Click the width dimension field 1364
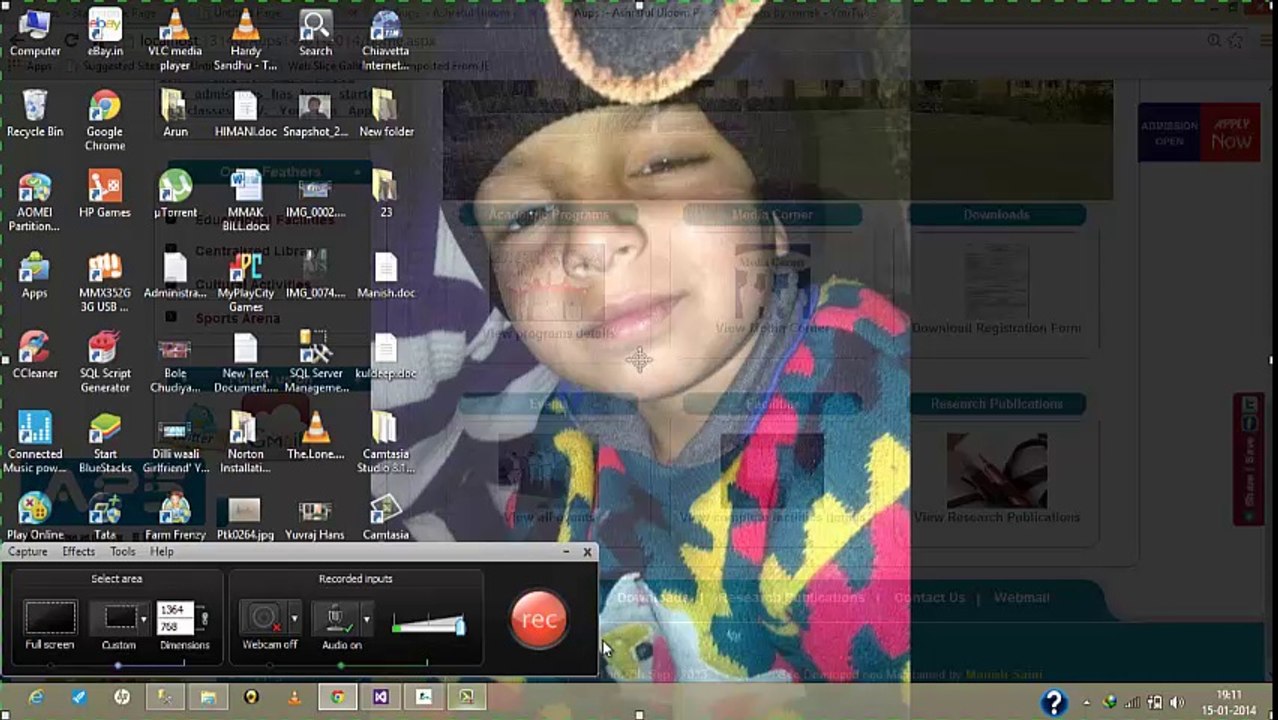The height and width of the screenshot is (720, 1278). [172, 609]
